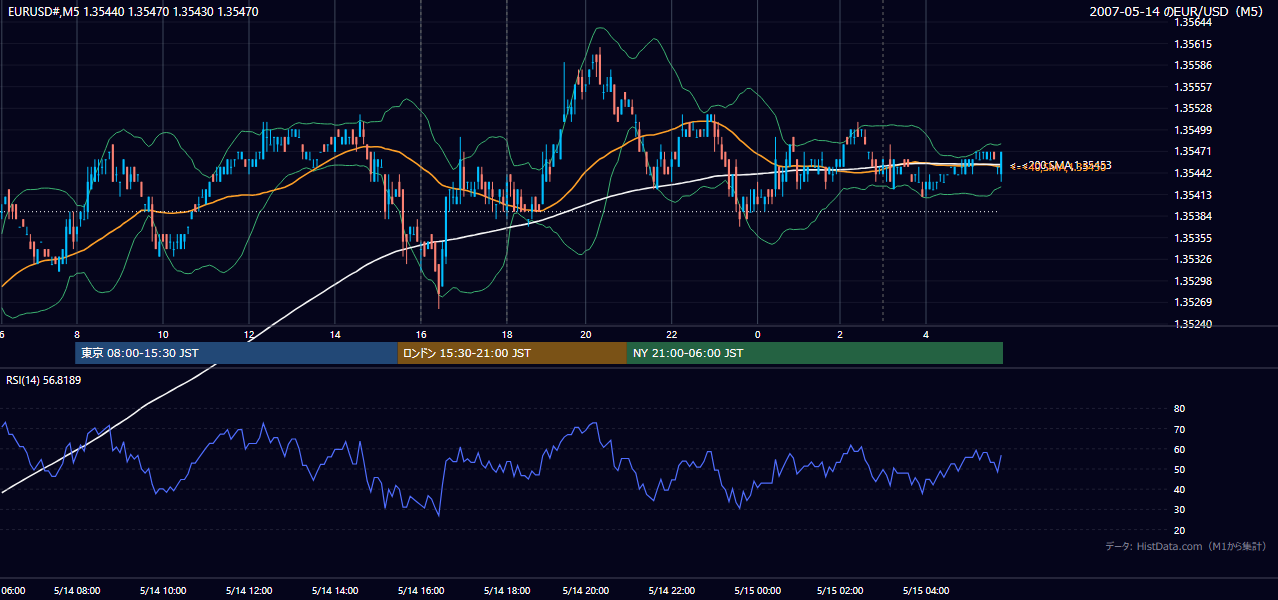Viewport: 1278px width, 600px height.
Task: Click price axis label 1.35413
Action: point(1194,195)
